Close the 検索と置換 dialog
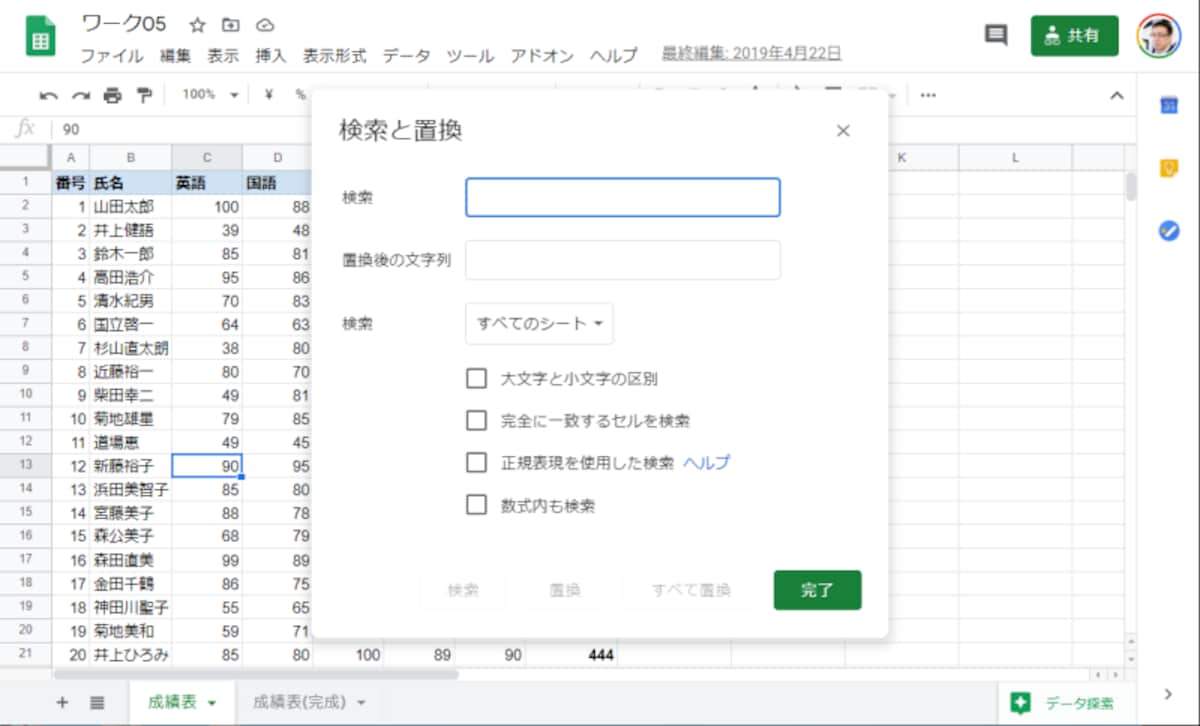The width and height of the screenshot is (1200, 726). [843, 131]
